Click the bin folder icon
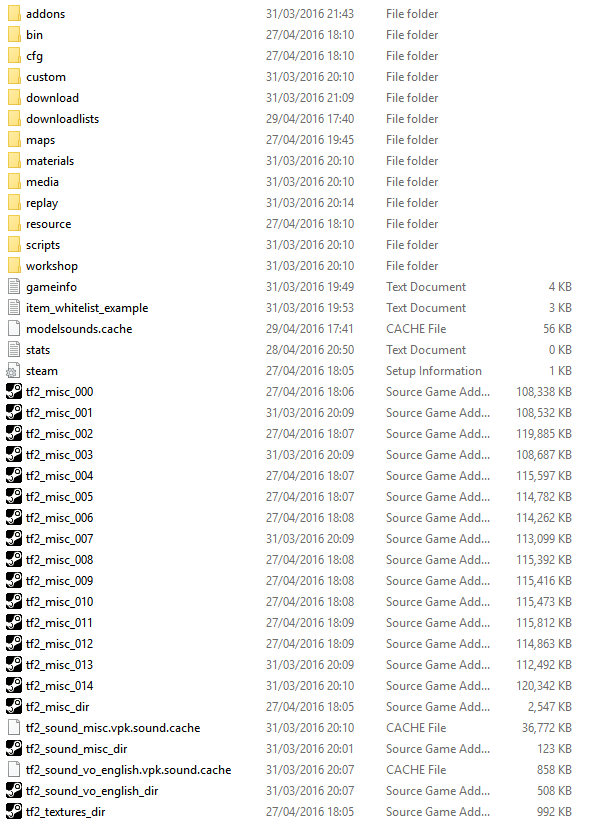 (x=14, y=35)
